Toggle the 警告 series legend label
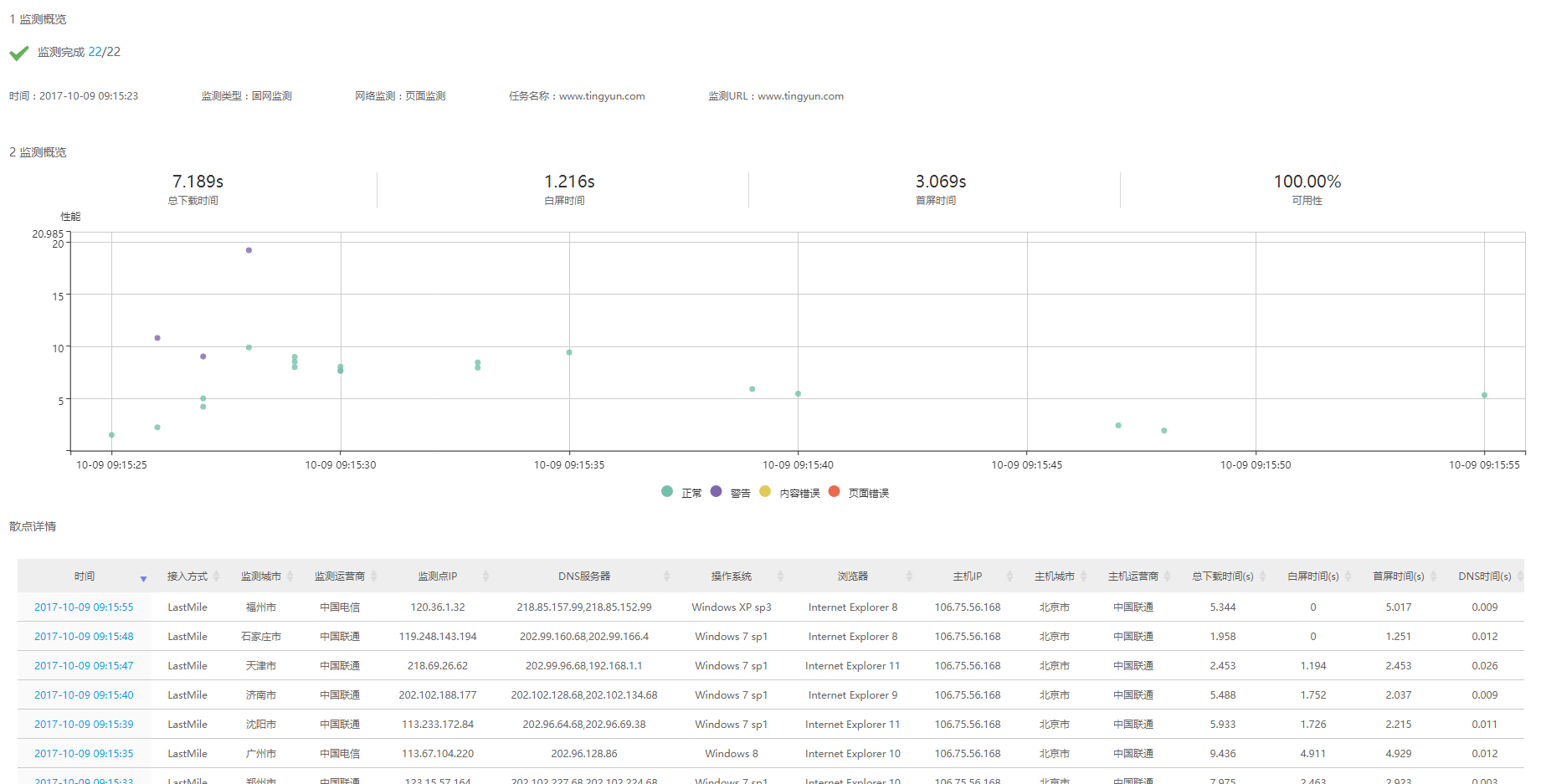The image size is (1541, 784). tap(740, 494)
